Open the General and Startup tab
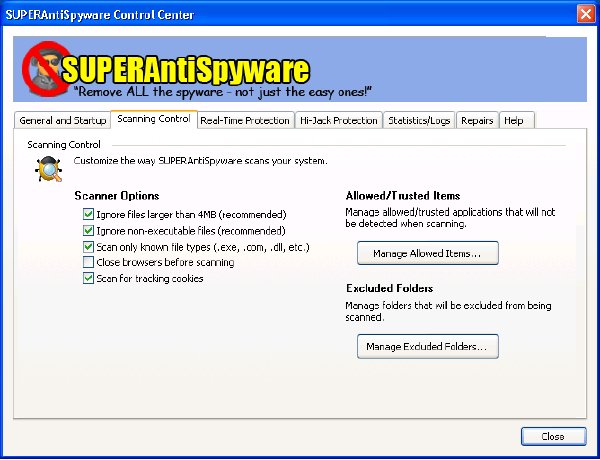The height and width of the screenshot is (460, 600). tap(62, 121)
